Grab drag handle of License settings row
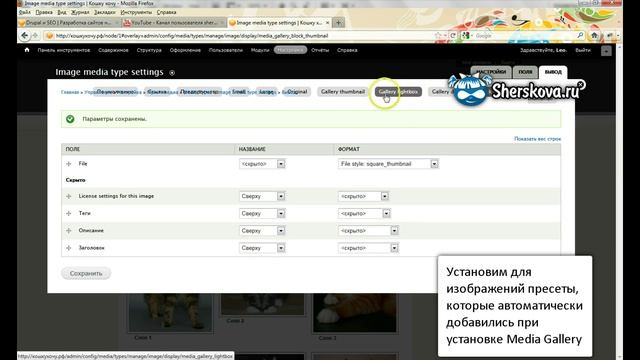 [69, 196]
